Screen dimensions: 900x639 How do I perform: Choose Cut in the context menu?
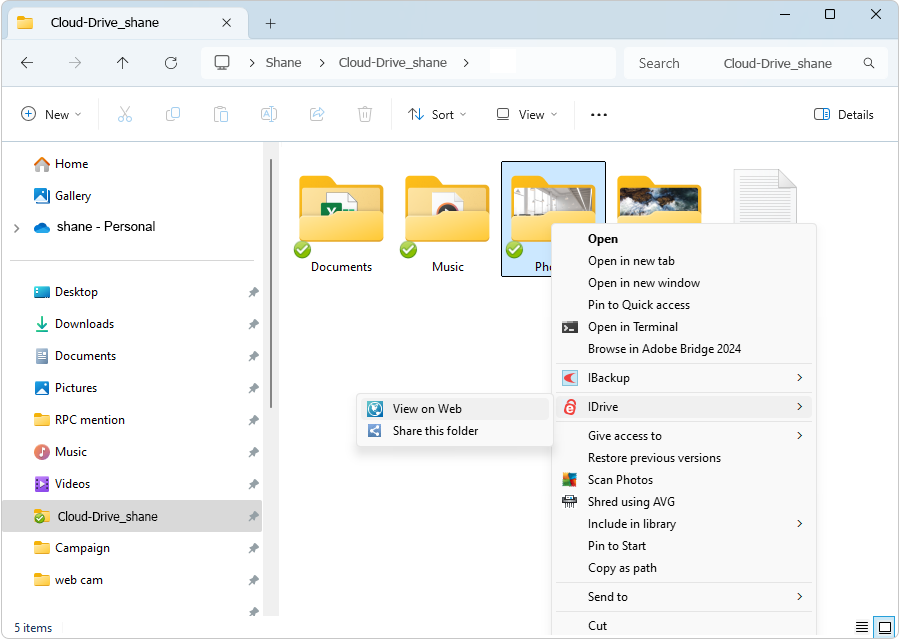pyautogui.click(x=597, y=625)
